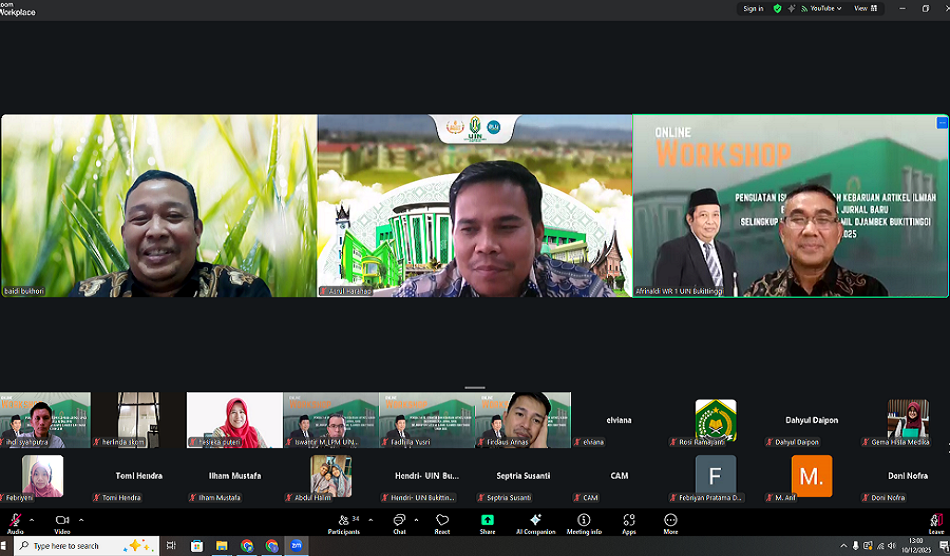
Task: Open the More options menu
Action: 670,523
